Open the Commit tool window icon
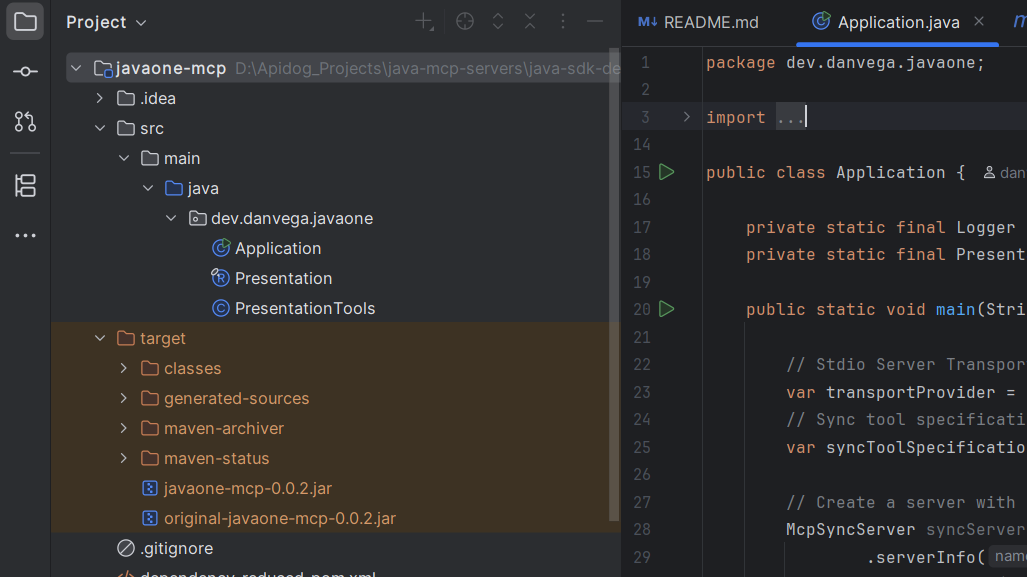 click(25, 71)
